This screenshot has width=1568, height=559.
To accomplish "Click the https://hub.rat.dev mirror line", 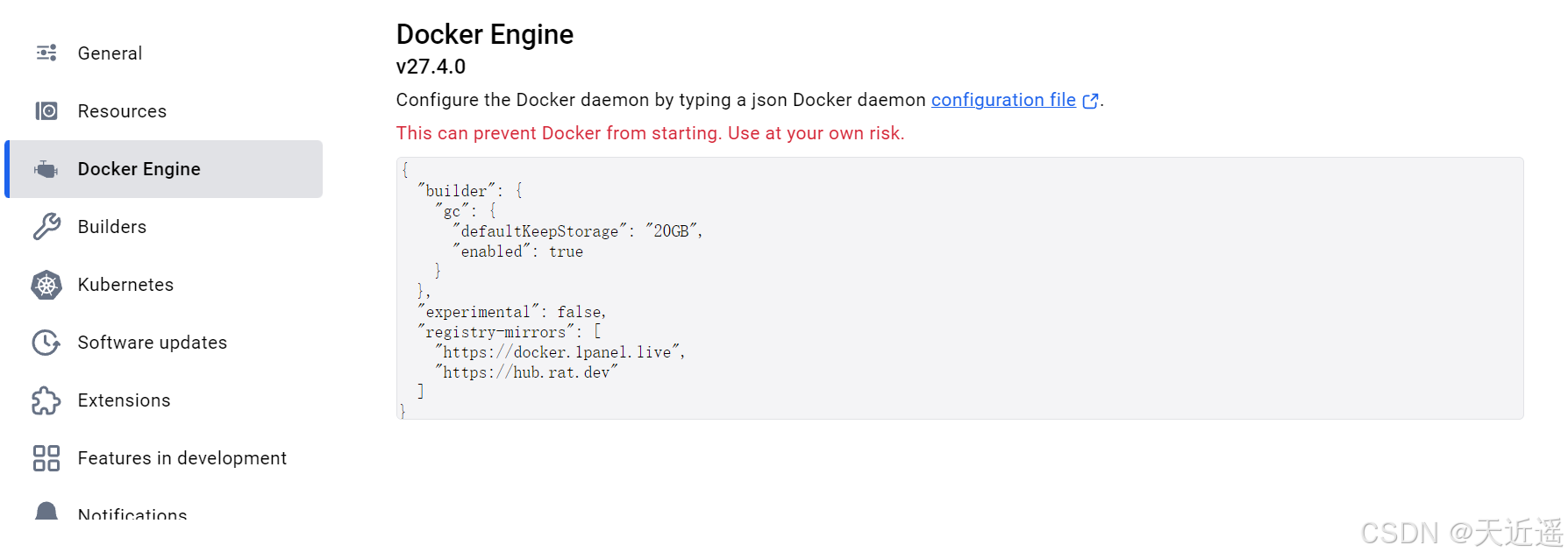I will pos(526,372).
